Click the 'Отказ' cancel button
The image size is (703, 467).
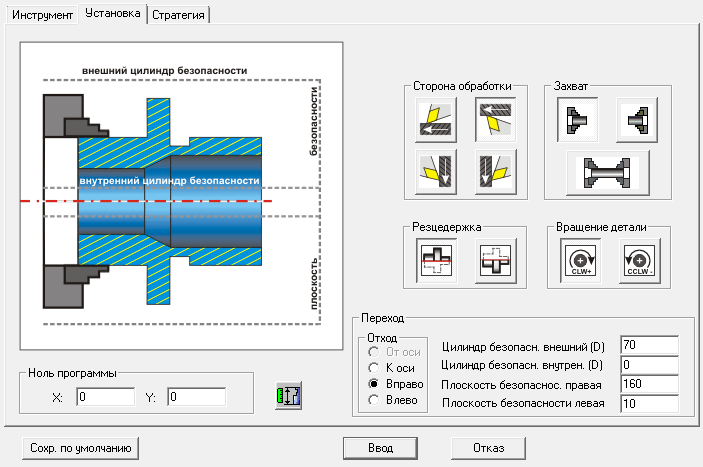pos(488,448)
